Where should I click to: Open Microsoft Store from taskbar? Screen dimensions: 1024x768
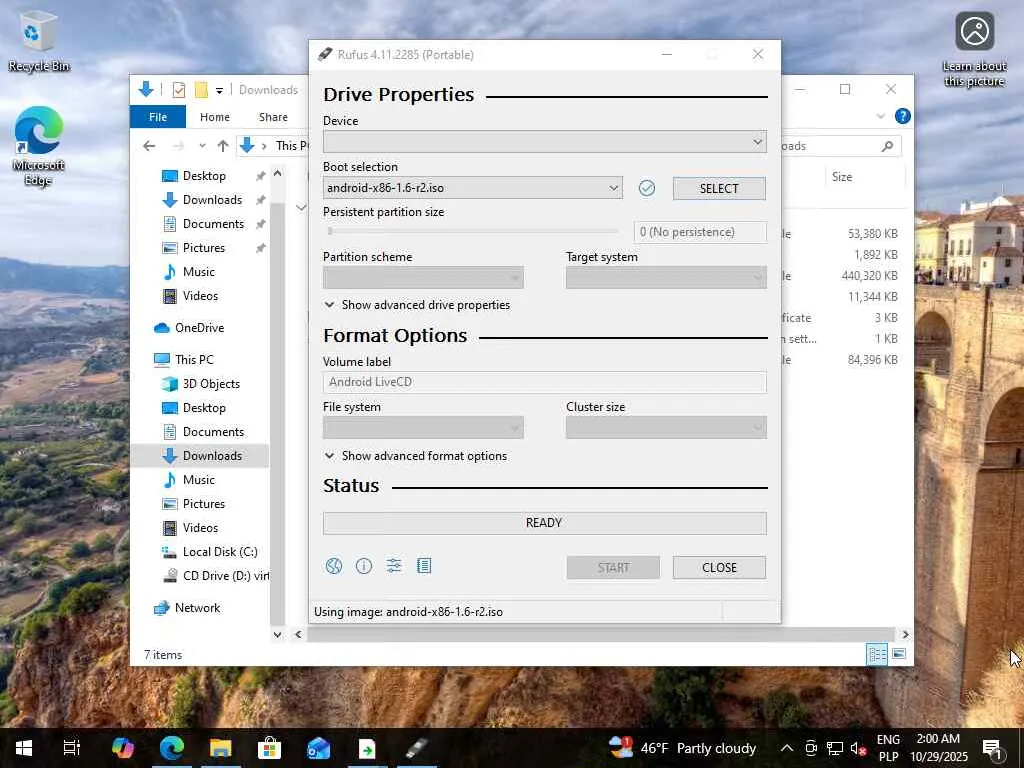tap(269, 748)
